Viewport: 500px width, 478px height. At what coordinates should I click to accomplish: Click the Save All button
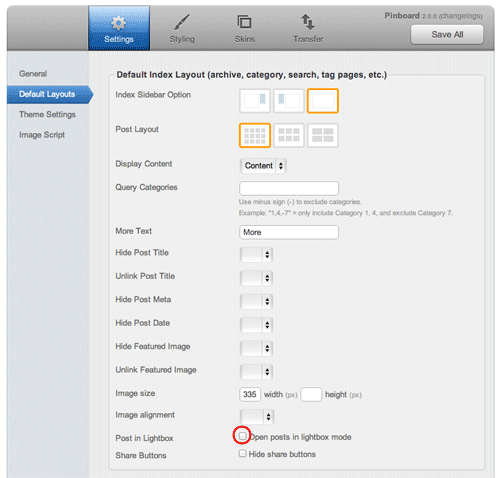click(447, 35)
